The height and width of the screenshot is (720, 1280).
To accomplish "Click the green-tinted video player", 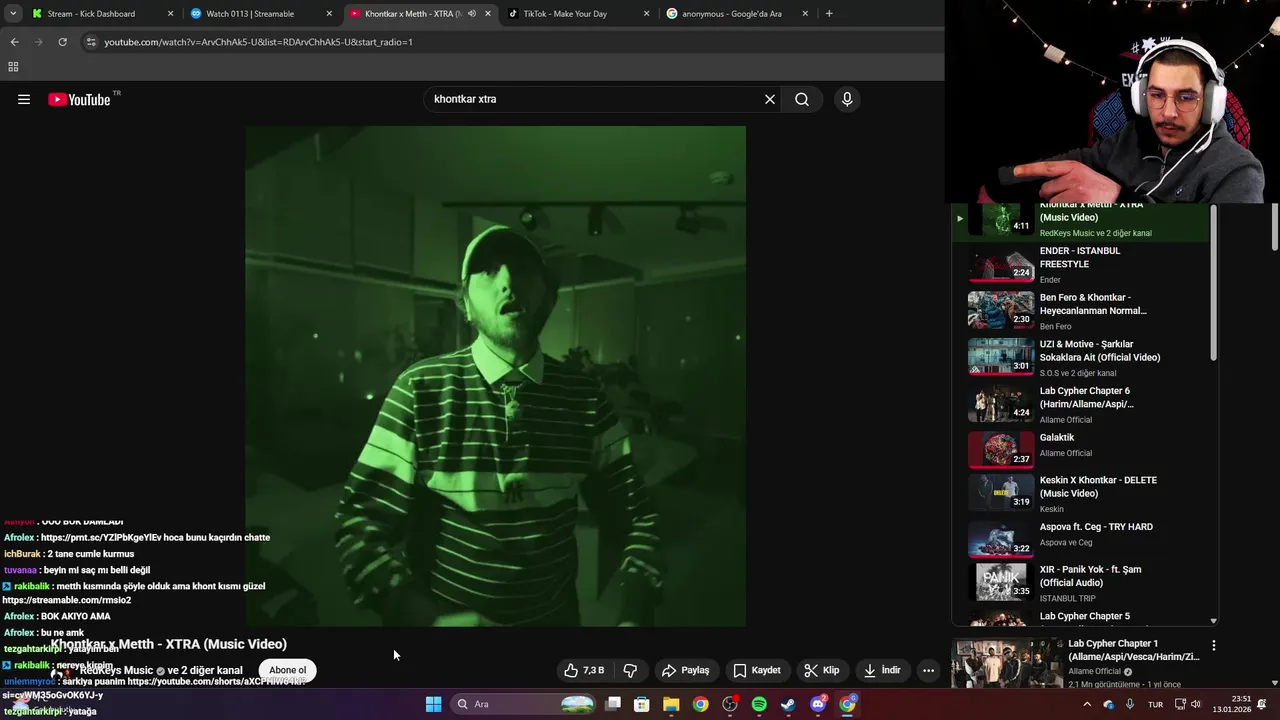I will click(x=495, y=376).
